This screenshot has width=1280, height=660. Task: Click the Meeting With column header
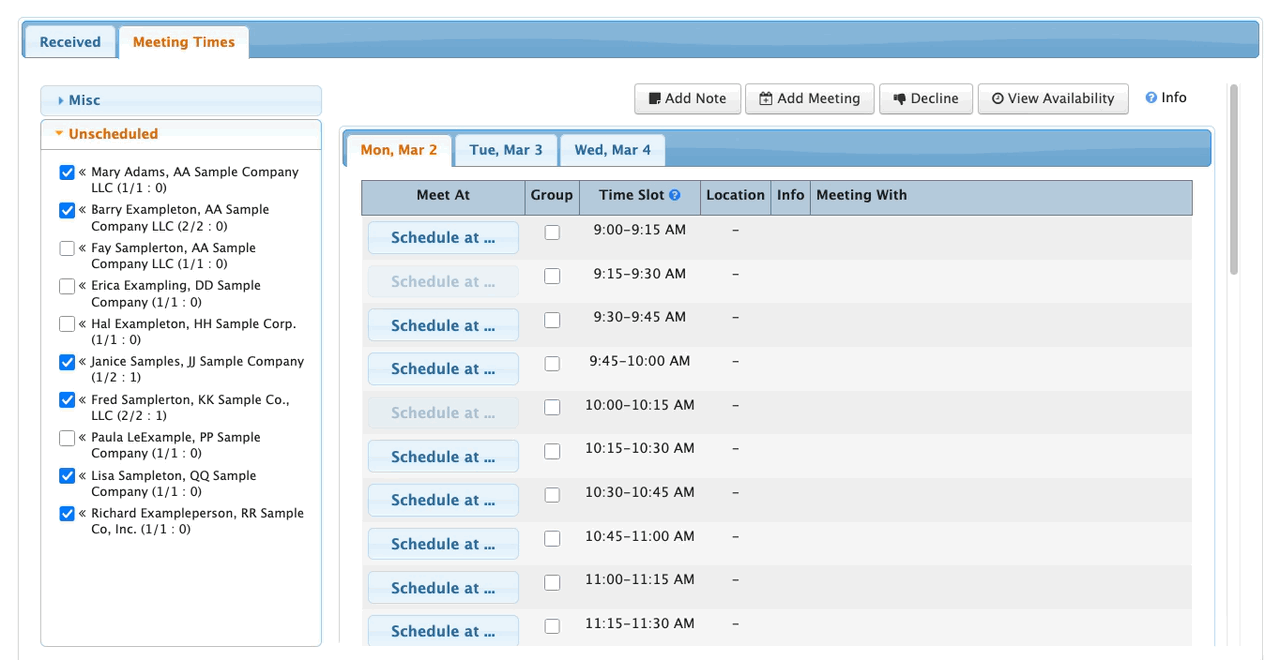click(x=1001, y=197)
